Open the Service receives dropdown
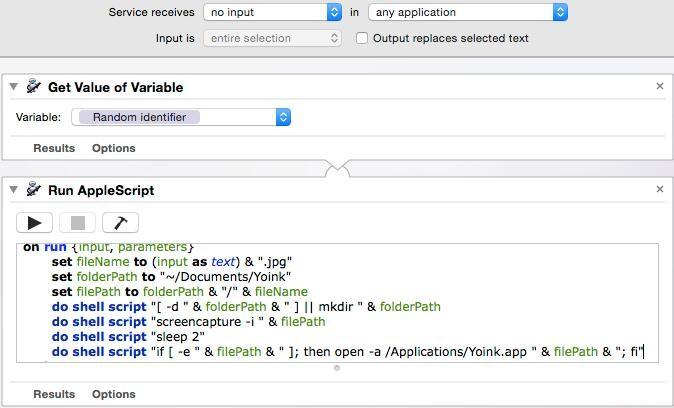The height and width of the screenshot is (408, 674). (x=272, y=12)
